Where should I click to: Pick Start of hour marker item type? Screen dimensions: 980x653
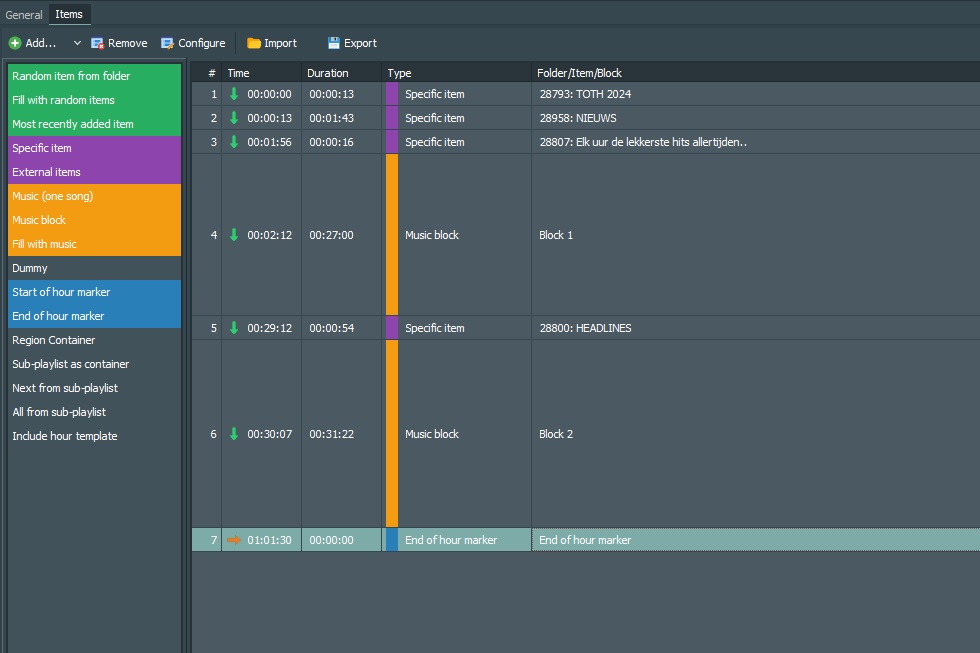[x=61, y=292]
